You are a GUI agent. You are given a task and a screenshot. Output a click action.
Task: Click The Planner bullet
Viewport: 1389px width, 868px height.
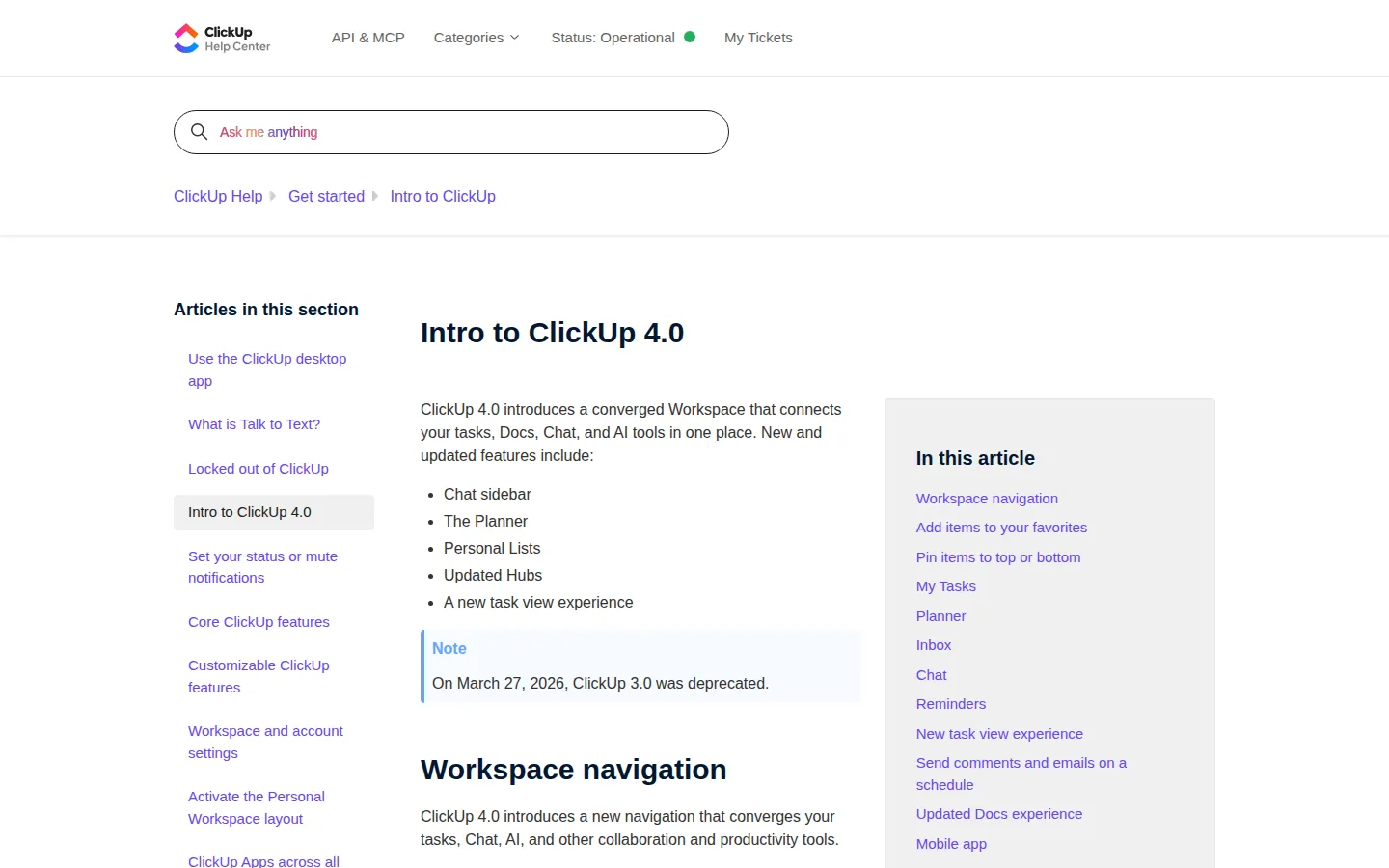(485, 522)
